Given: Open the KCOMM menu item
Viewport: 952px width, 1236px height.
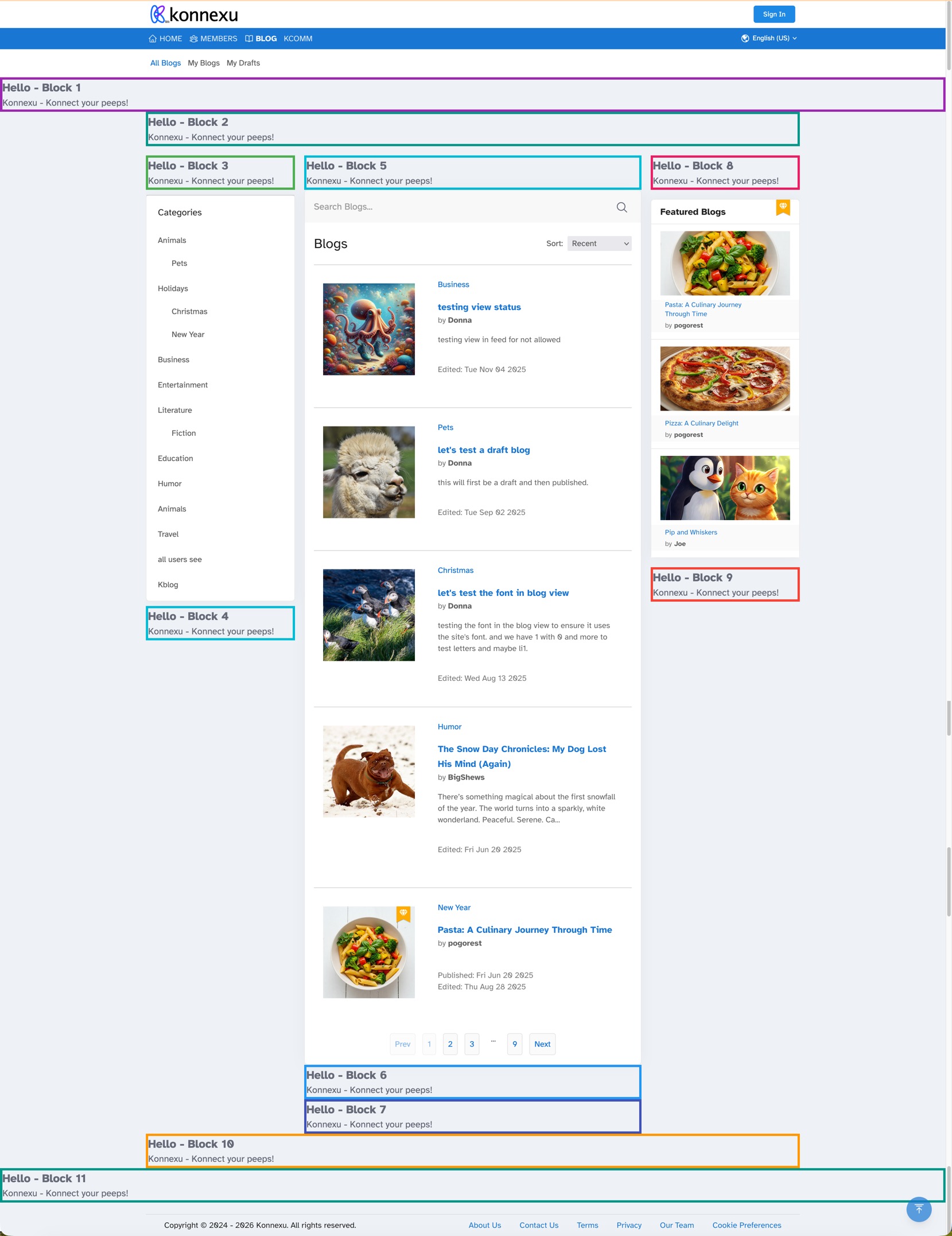Looking at the screenshot, I should [x=298, y=39].
